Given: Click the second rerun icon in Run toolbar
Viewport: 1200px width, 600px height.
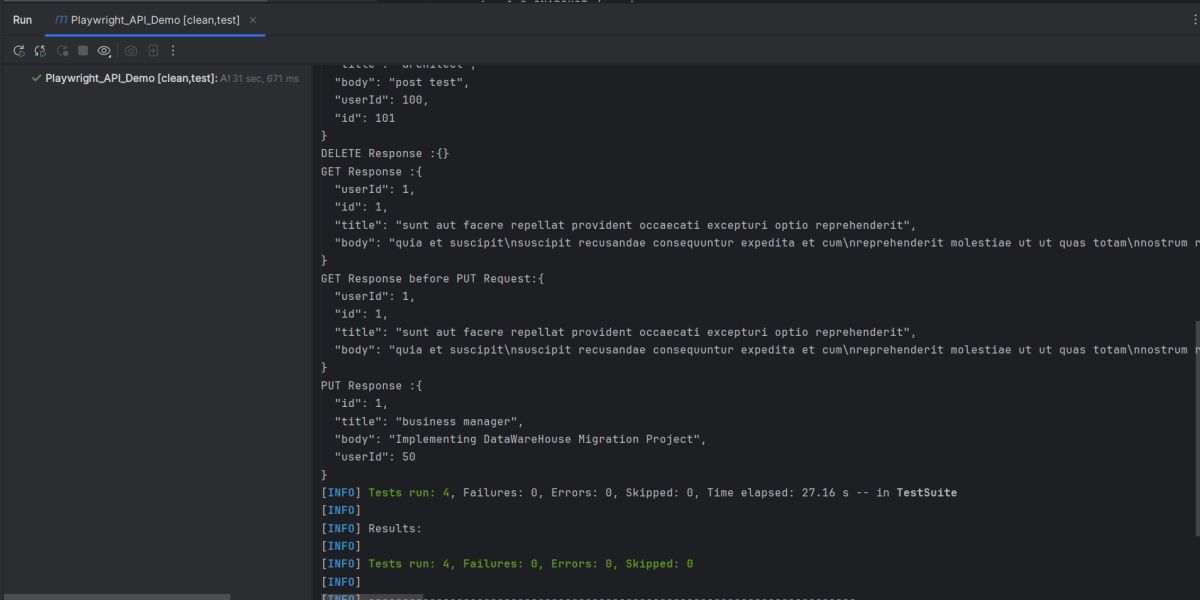Looking at the screenshot, I should [x=40, y=51].
